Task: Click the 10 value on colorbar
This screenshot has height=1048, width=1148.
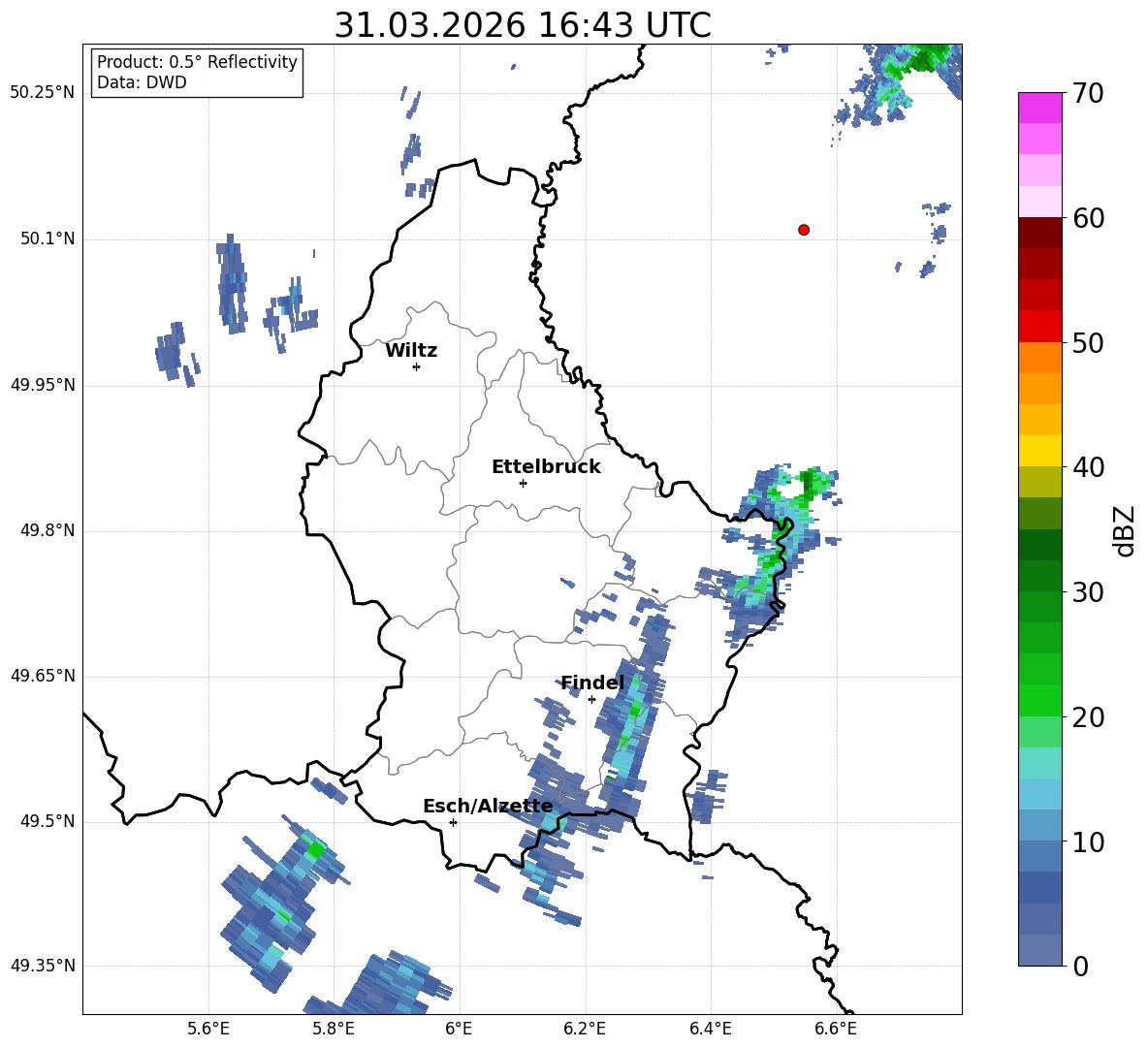Action: [1088, 842]
